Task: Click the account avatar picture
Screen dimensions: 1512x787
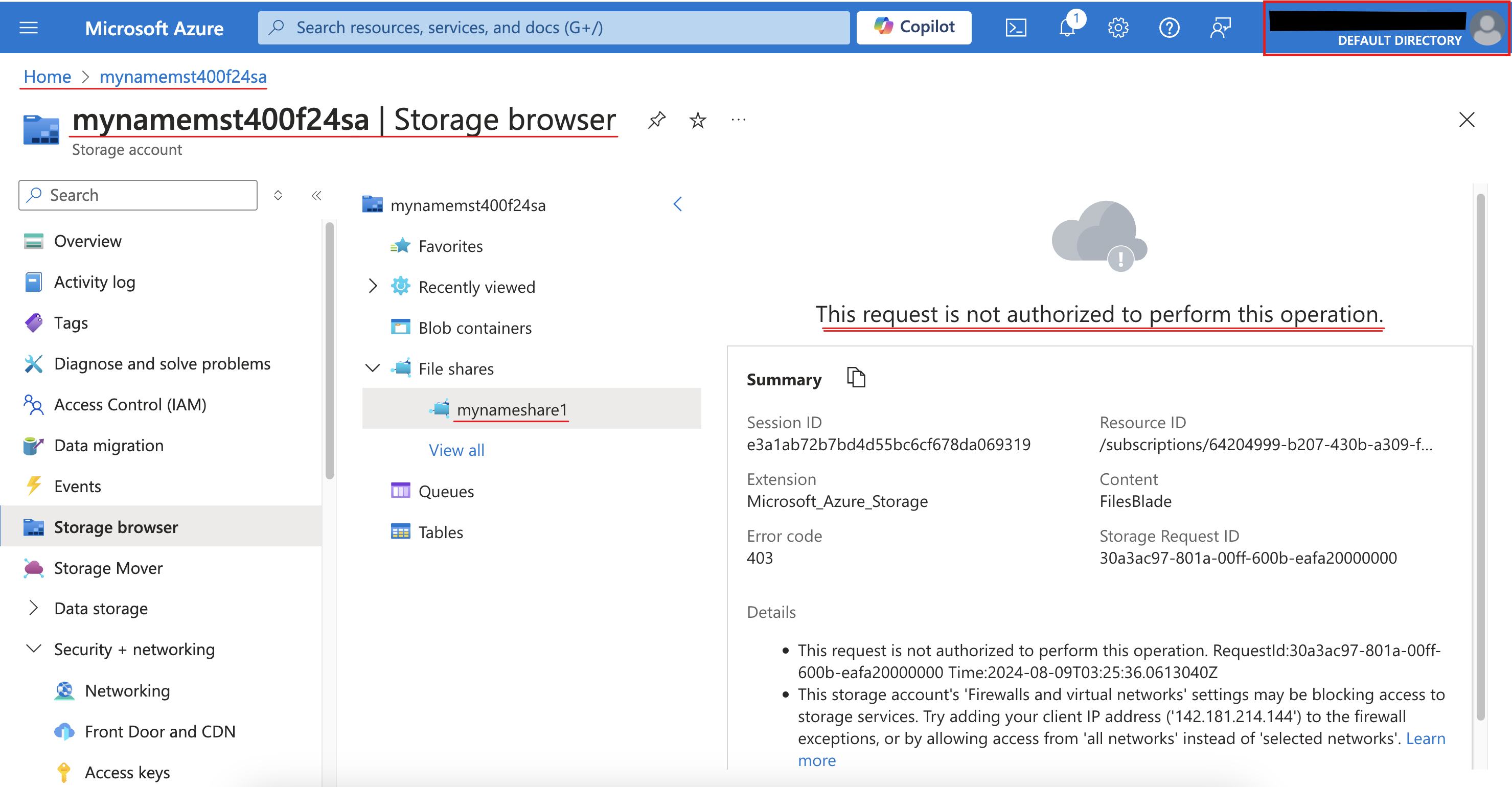Action: pyautogui.click(x=1487, y=28)
